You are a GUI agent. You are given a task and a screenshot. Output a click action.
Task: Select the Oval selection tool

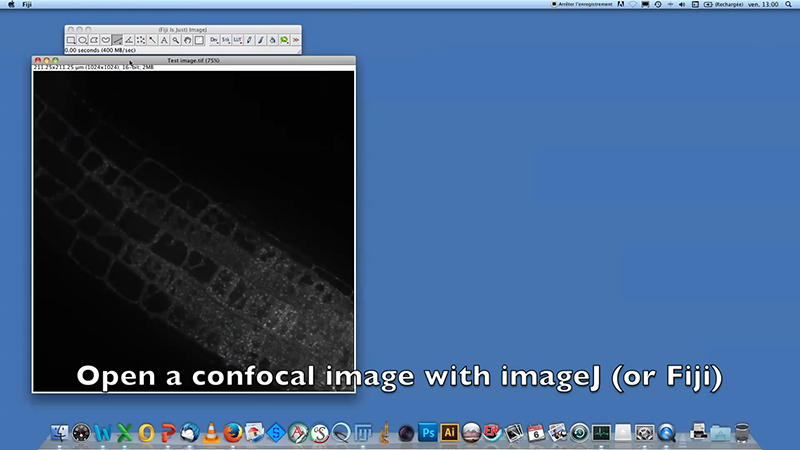click(83, 40)
